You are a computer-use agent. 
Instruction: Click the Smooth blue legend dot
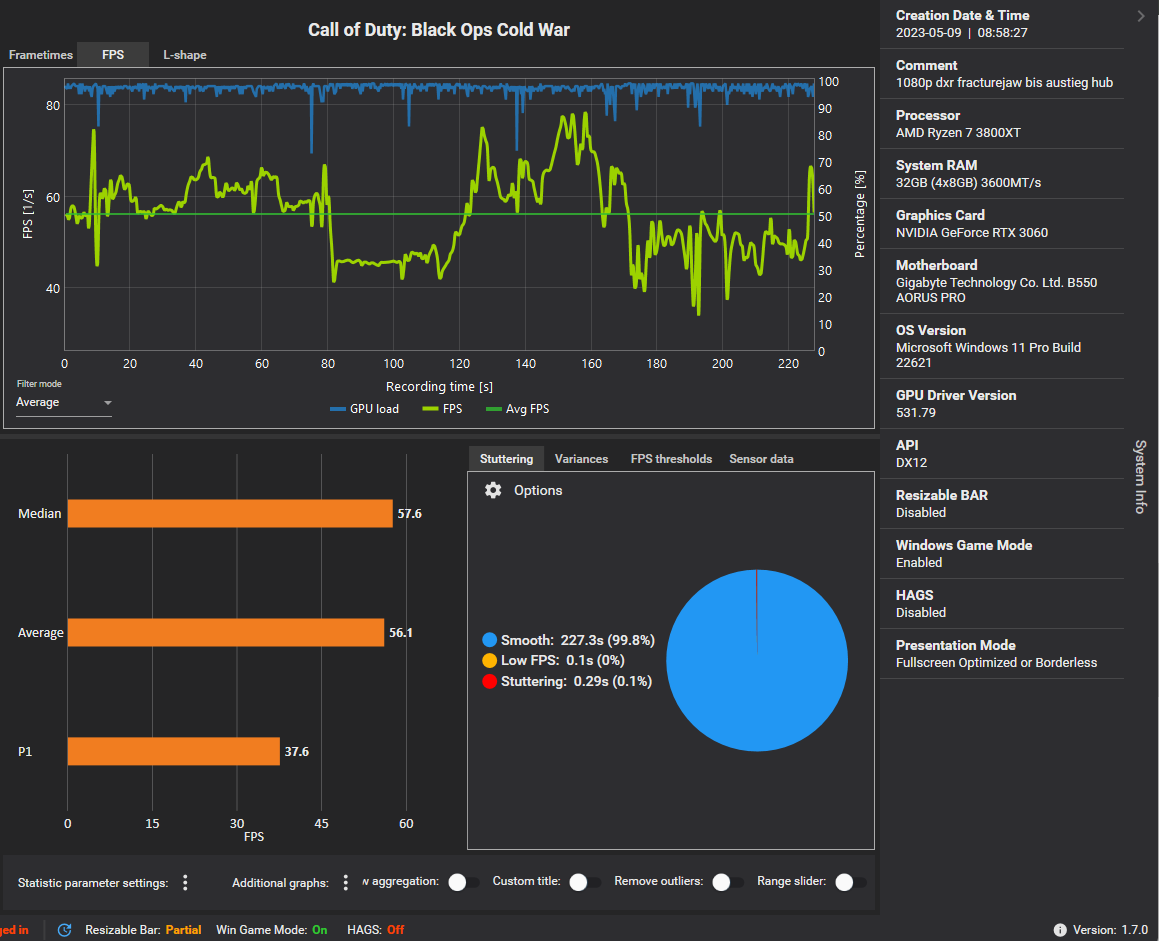click(x=489, y=640)
